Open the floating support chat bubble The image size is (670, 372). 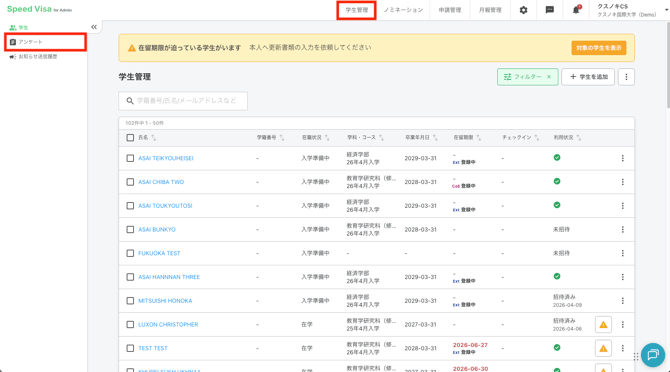652,354
